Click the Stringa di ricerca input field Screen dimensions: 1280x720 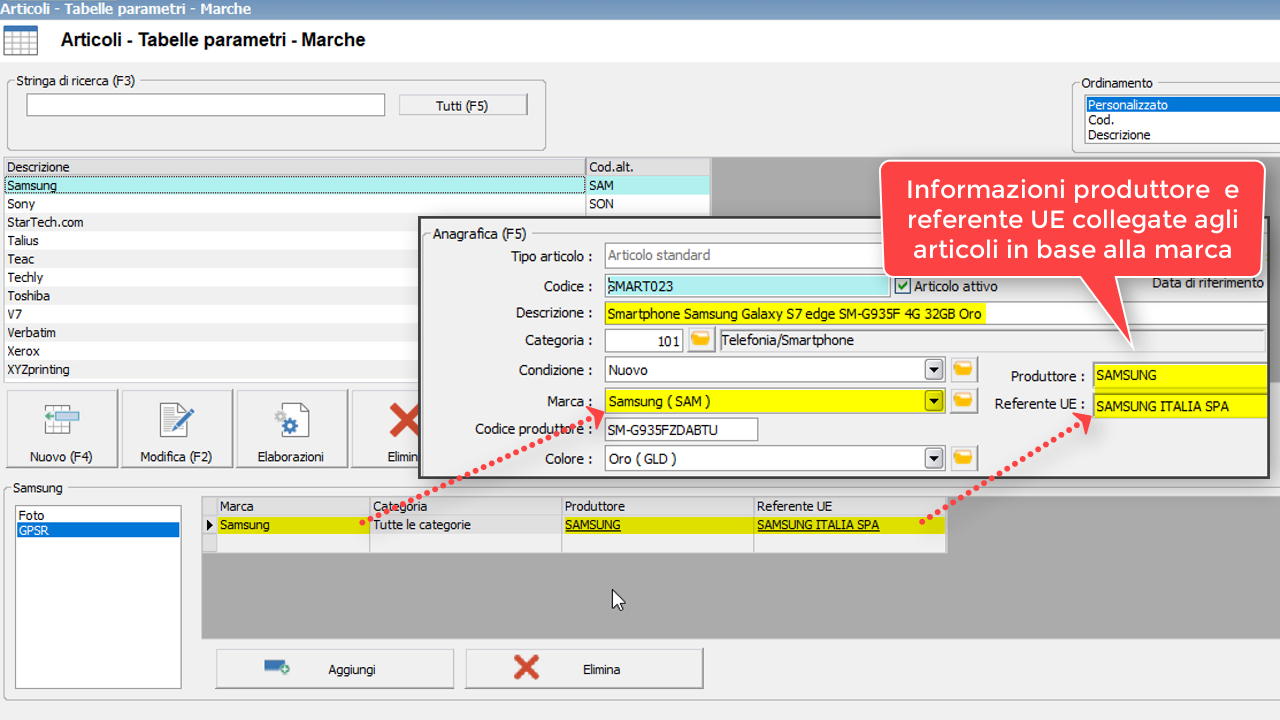[205, 105]
